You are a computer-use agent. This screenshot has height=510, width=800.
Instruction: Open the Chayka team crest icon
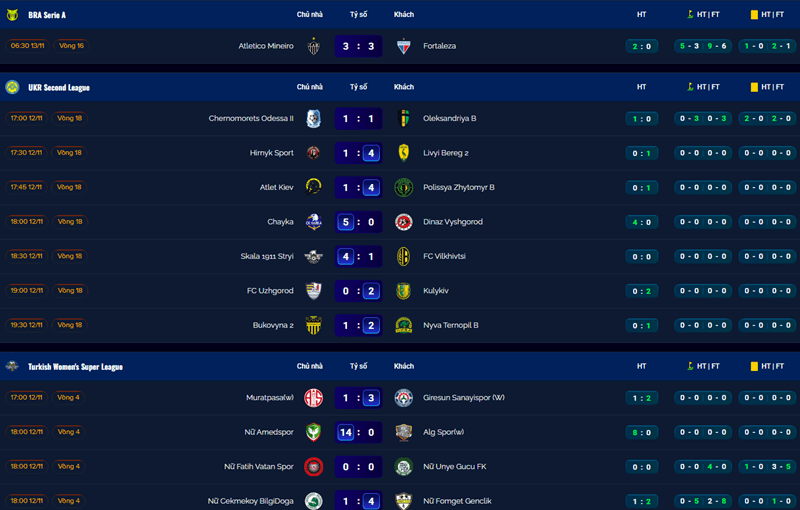(x=313, y=222)
